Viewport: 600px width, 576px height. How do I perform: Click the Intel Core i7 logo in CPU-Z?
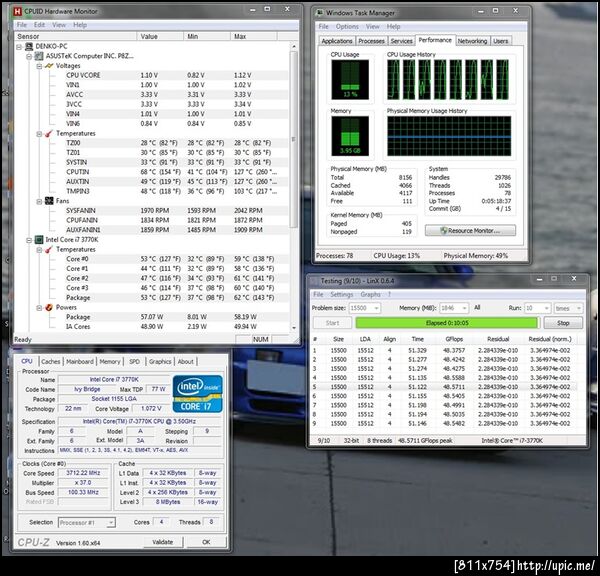(x=197, y=394)
